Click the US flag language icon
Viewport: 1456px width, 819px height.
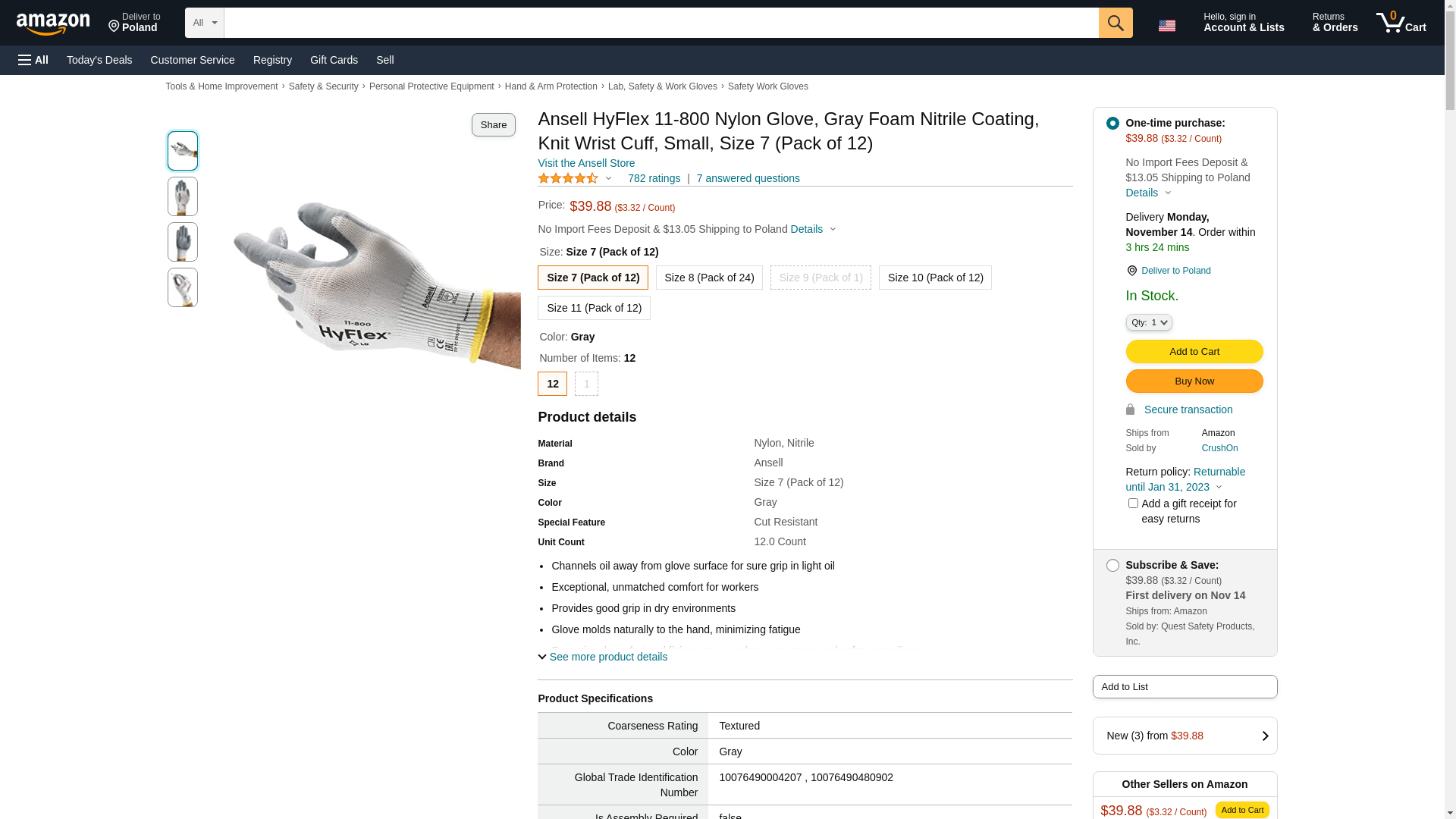[1166, 26]
